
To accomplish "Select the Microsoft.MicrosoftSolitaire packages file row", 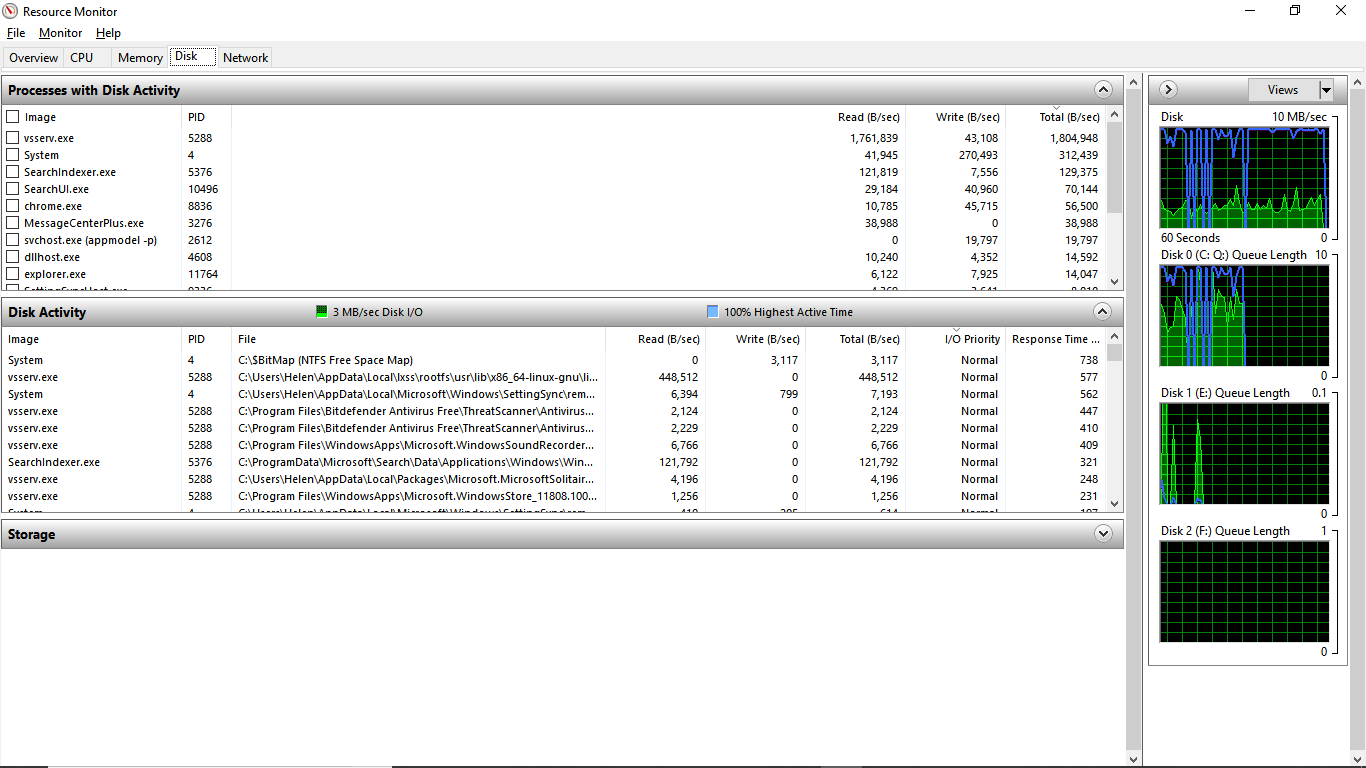I will 553,479.
